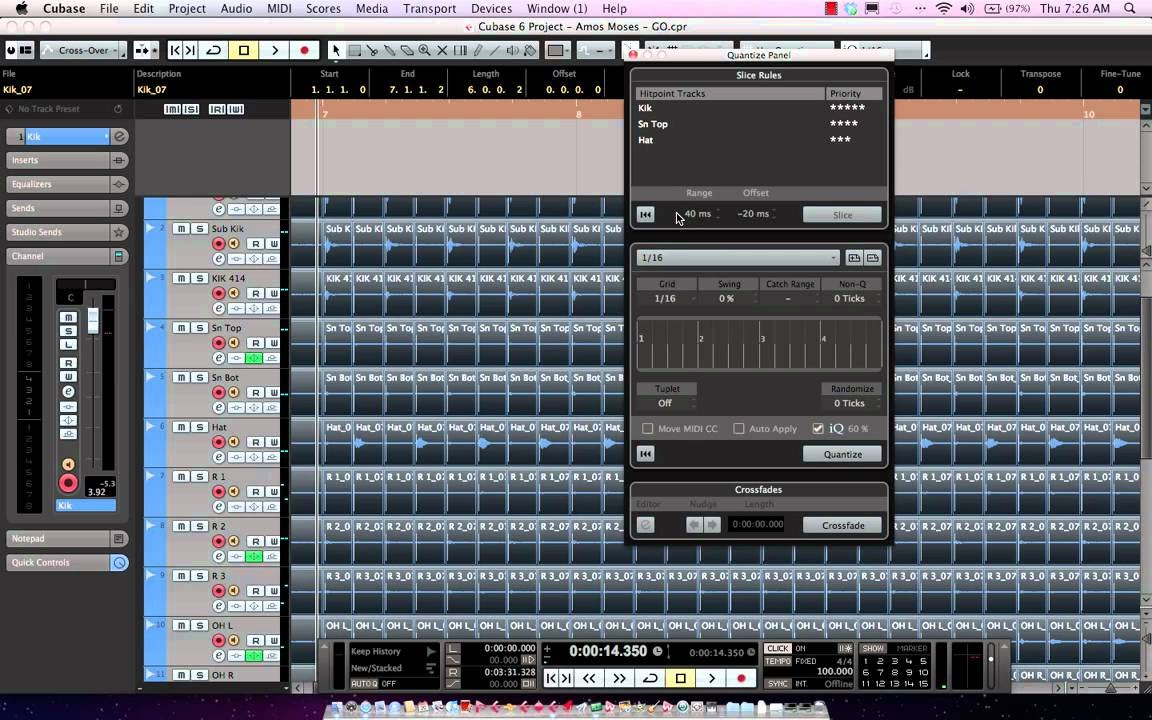Click the Spotlight search icon in the menu bar
Viewport: 1152px width, 720px height.
(1129, 9)
